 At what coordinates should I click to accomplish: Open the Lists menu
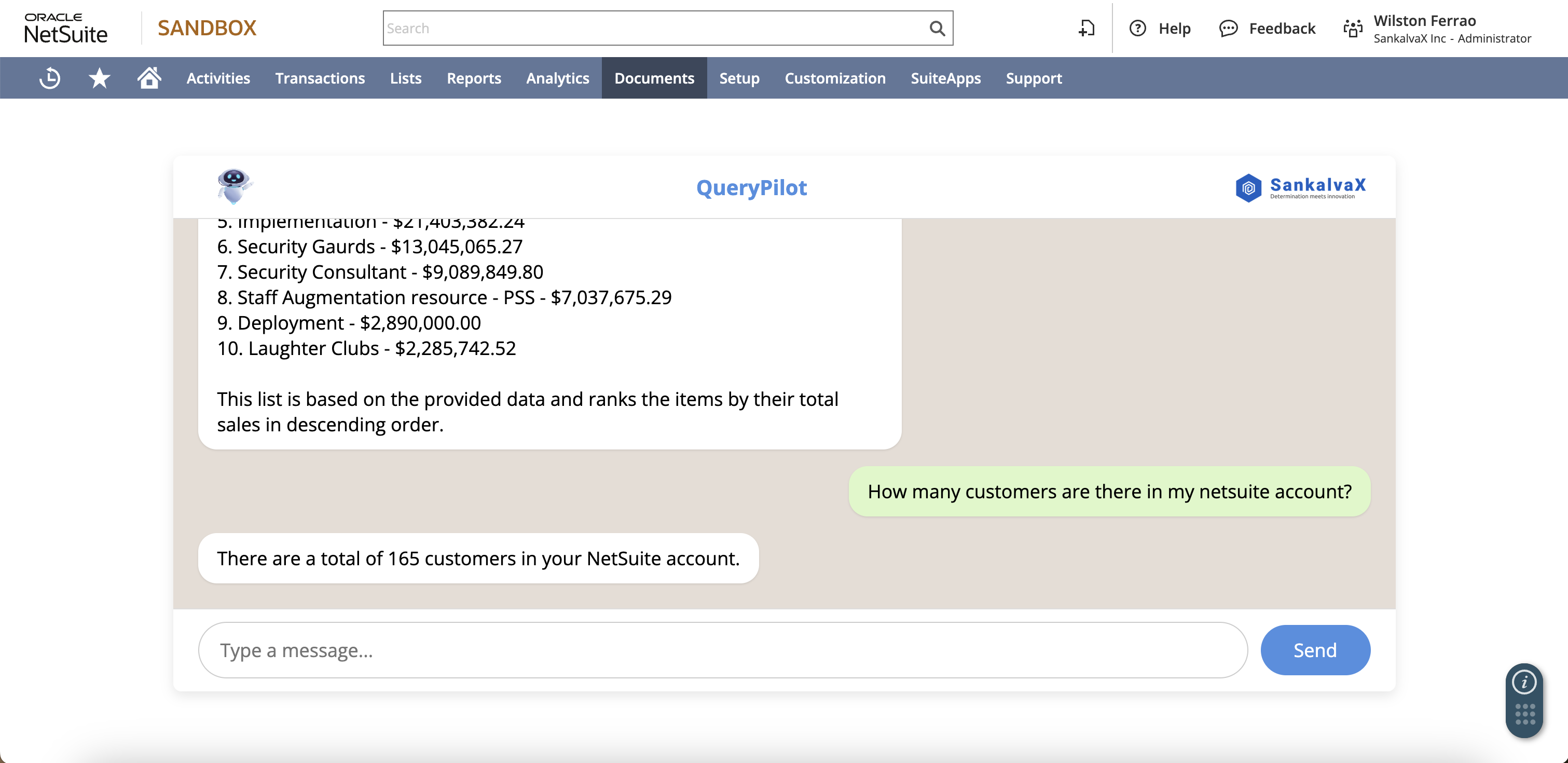point(405,78)
